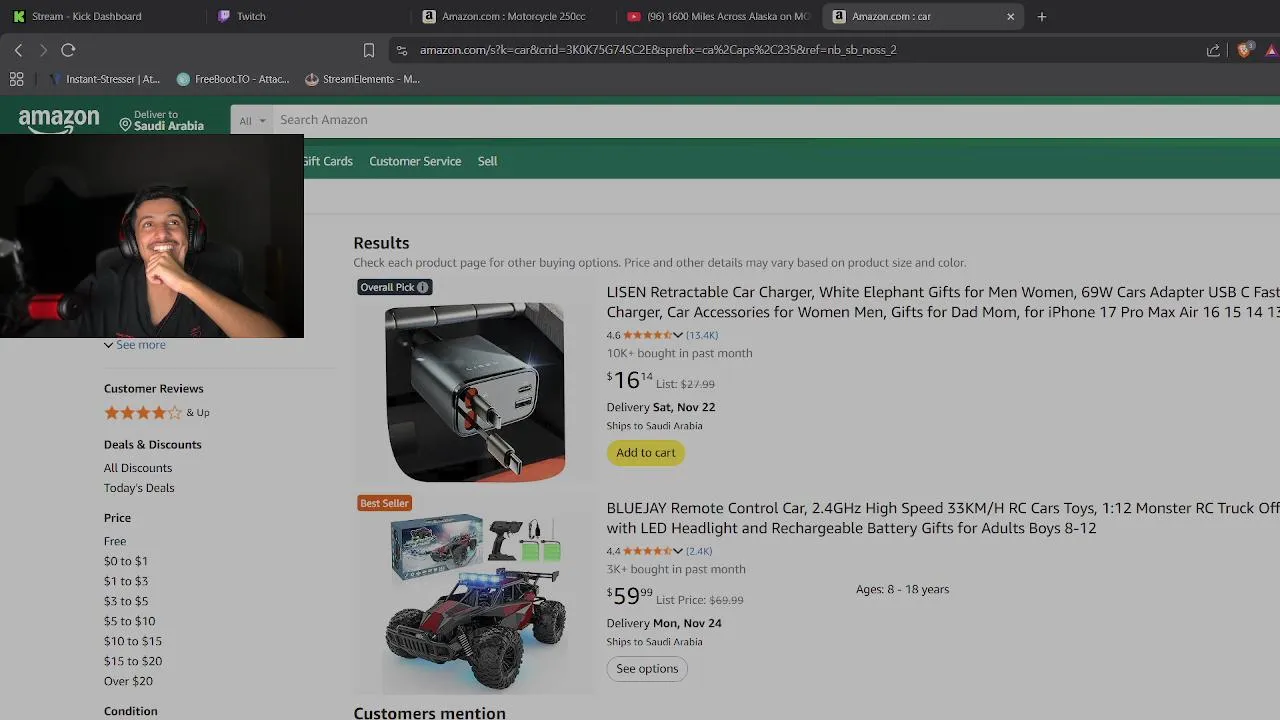Click the streamer webcam overlay

(152, 236)
